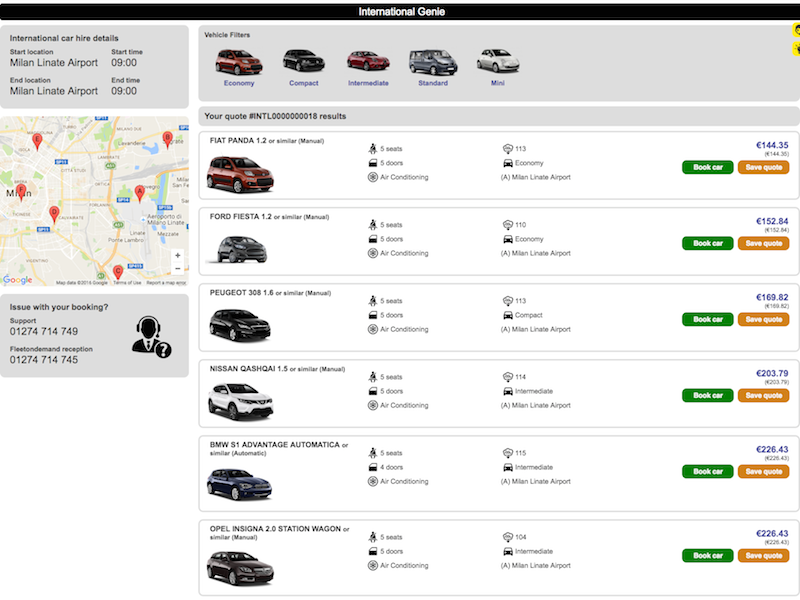Click air conditioning icon for Peugeot 308
Image resolution: width=800 pixels, height=600 pixels.
[373, 329]
